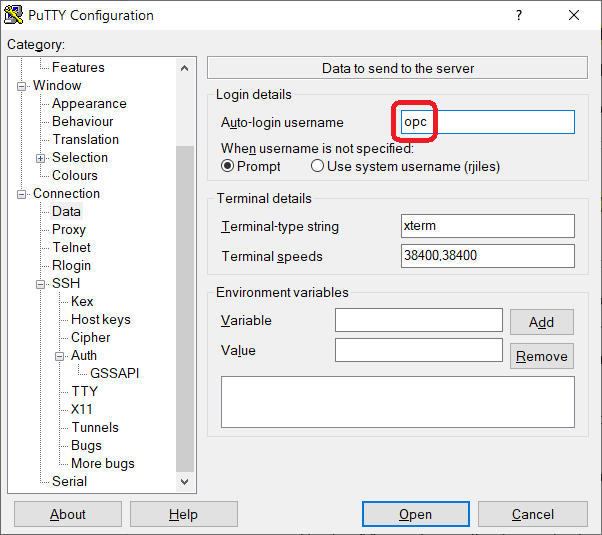Click the environment variables list box
602x535 pixels.
click(398, 402)
